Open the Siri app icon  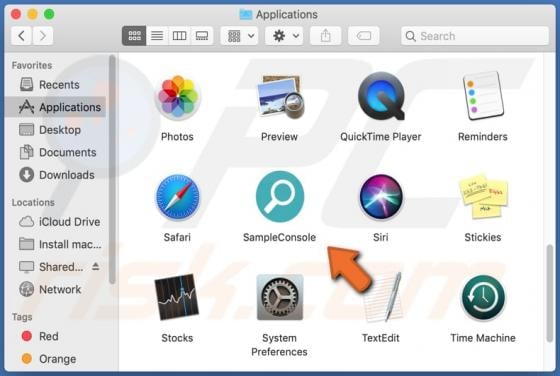[381, 197]
